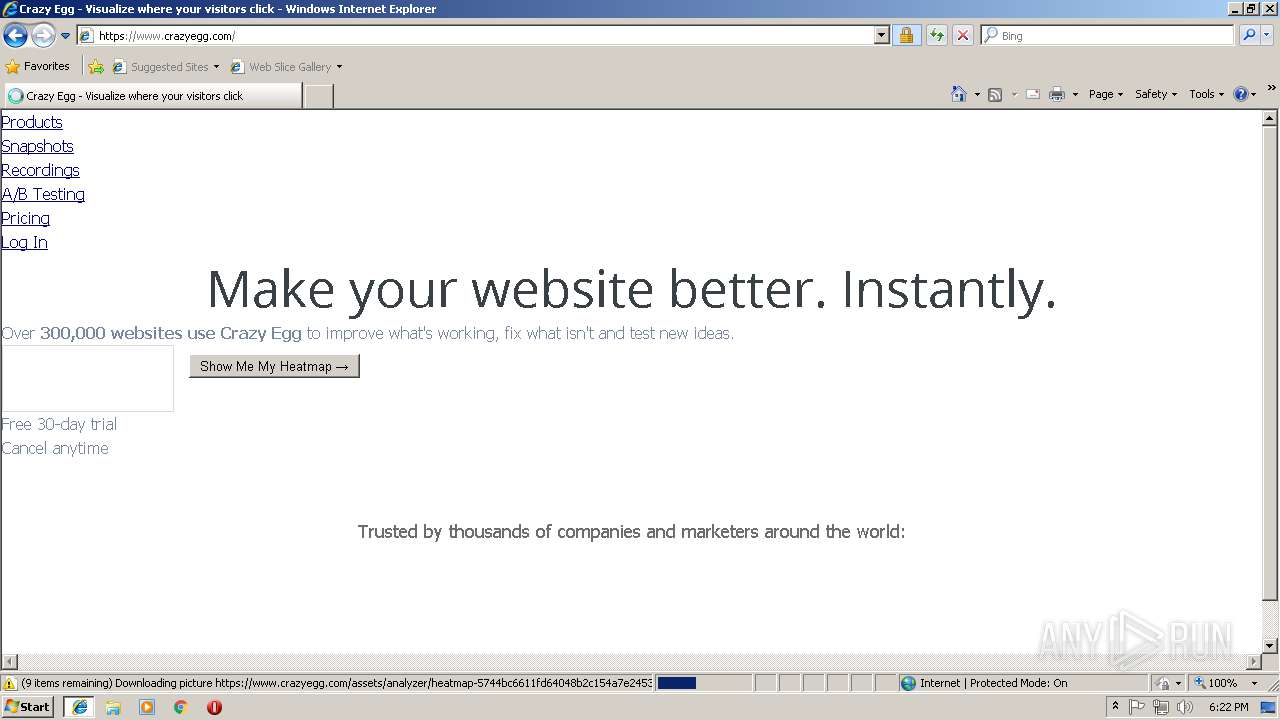The width and height of the screenshot is (1280, 720).
Task: Expand the address bar autocomplete dropdown
Action: point(881,36)
